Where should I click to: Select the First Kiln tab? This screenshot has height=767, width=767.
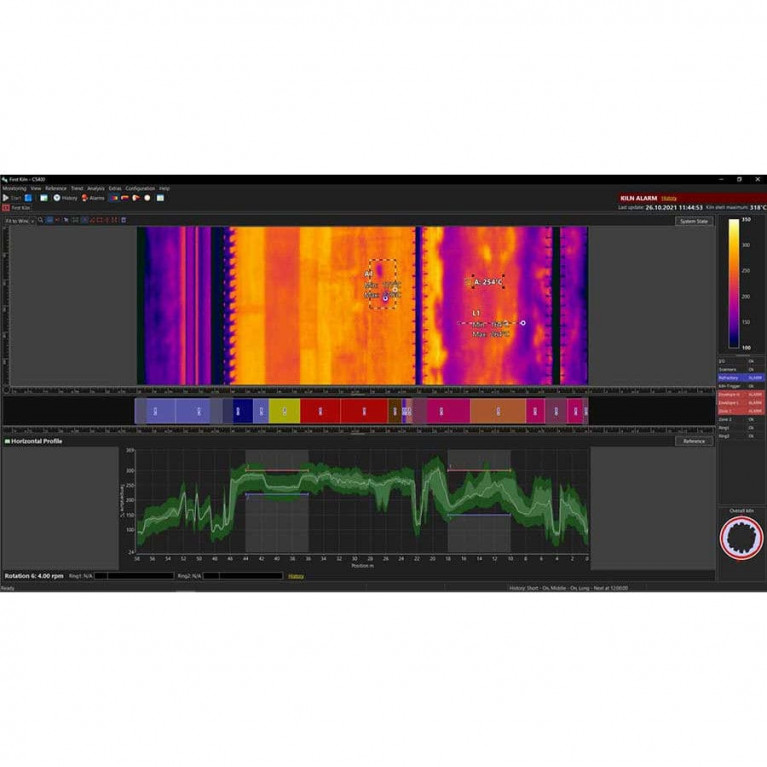click(17, 208)
